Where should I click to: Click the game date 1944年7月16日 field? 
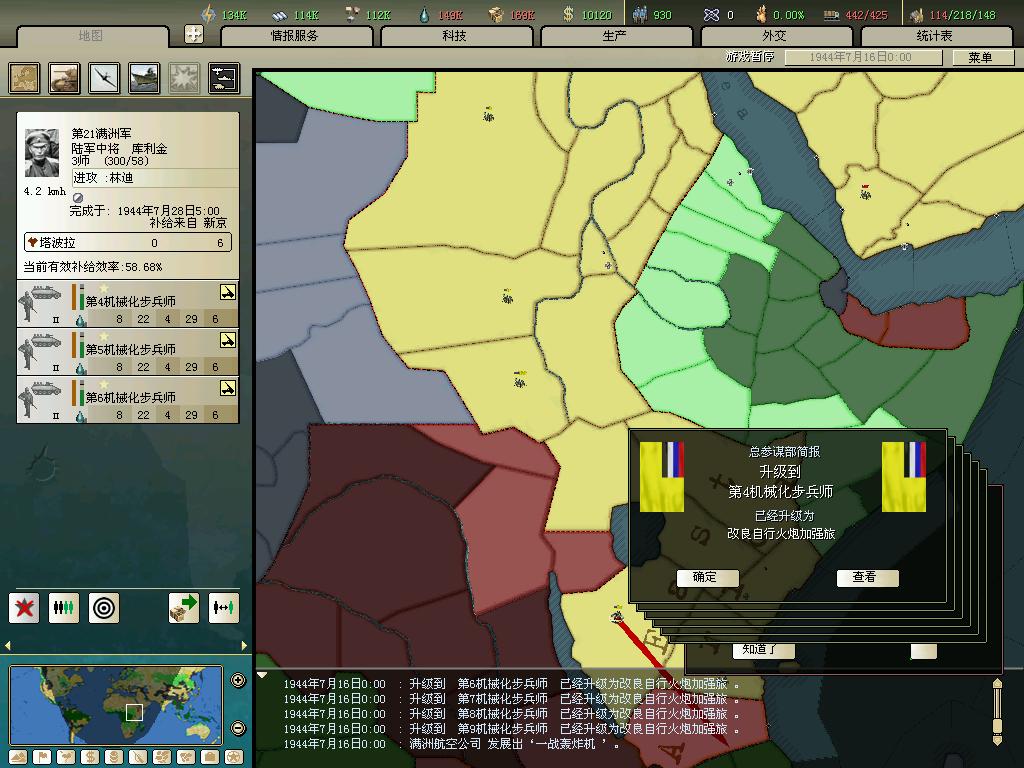[861, 57]
